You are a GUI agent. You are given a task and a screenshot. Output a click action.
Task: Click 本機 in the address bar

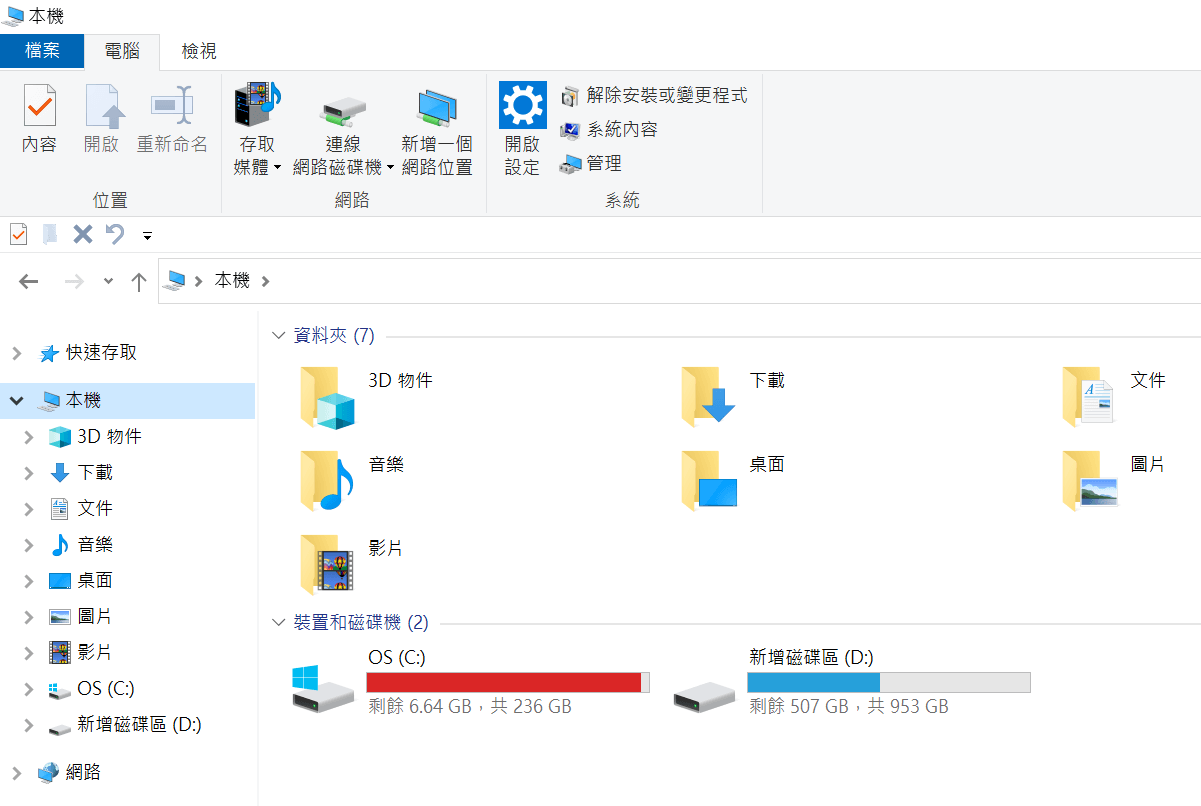232,281
